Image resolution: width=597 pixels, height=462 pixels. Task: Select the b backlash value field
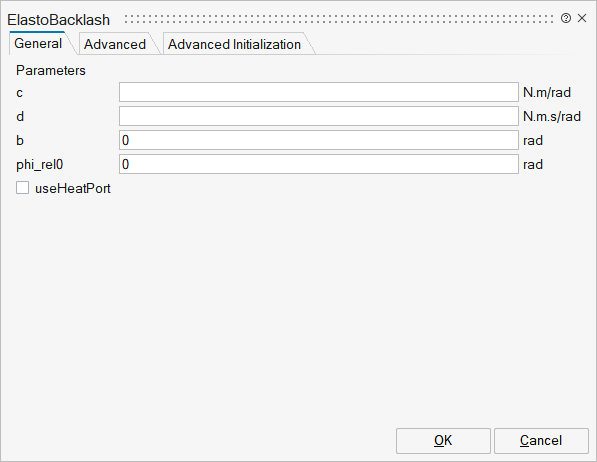pos(319,140)
